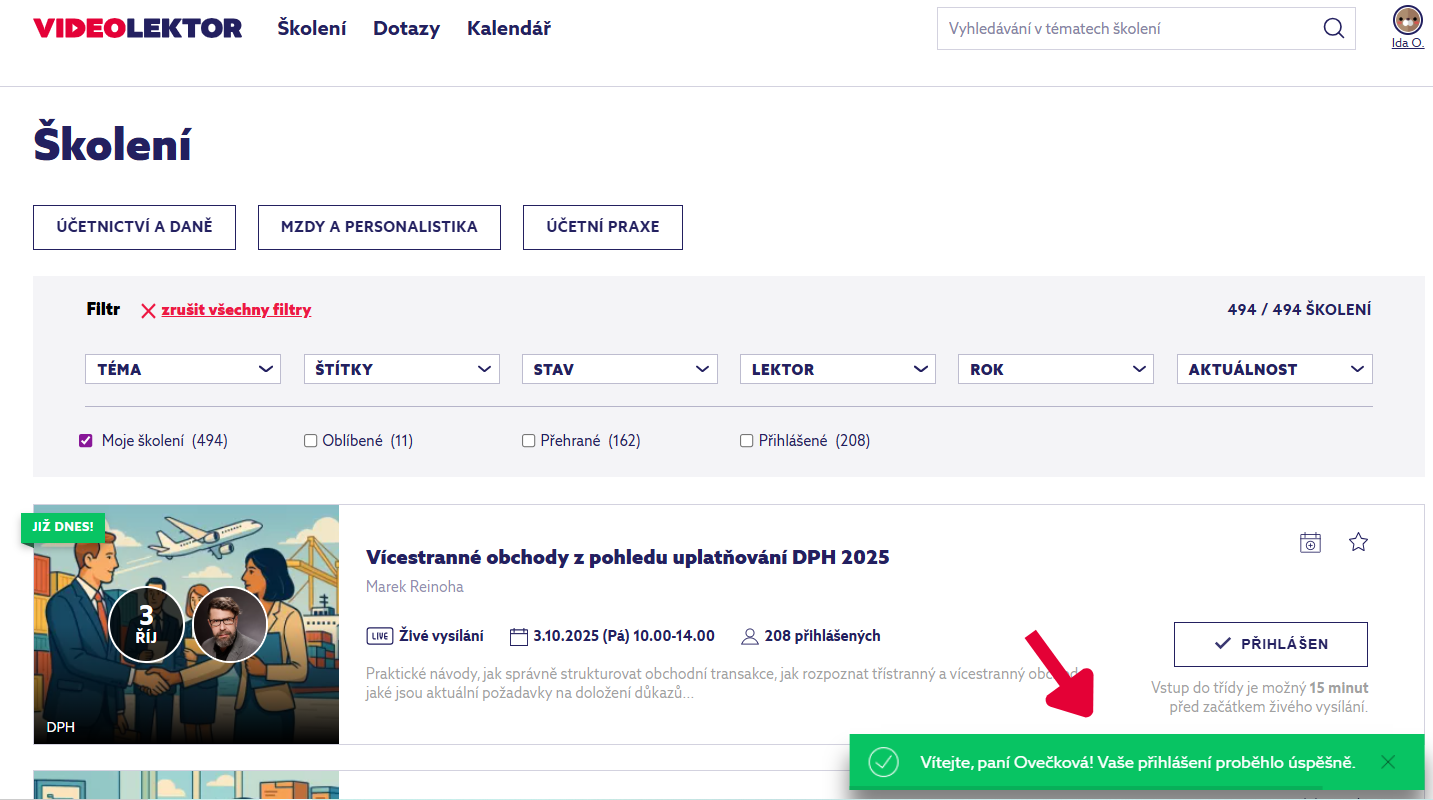Click the 3 ŘÍJ date badge

pyautogui.click(x=146, y=625)
